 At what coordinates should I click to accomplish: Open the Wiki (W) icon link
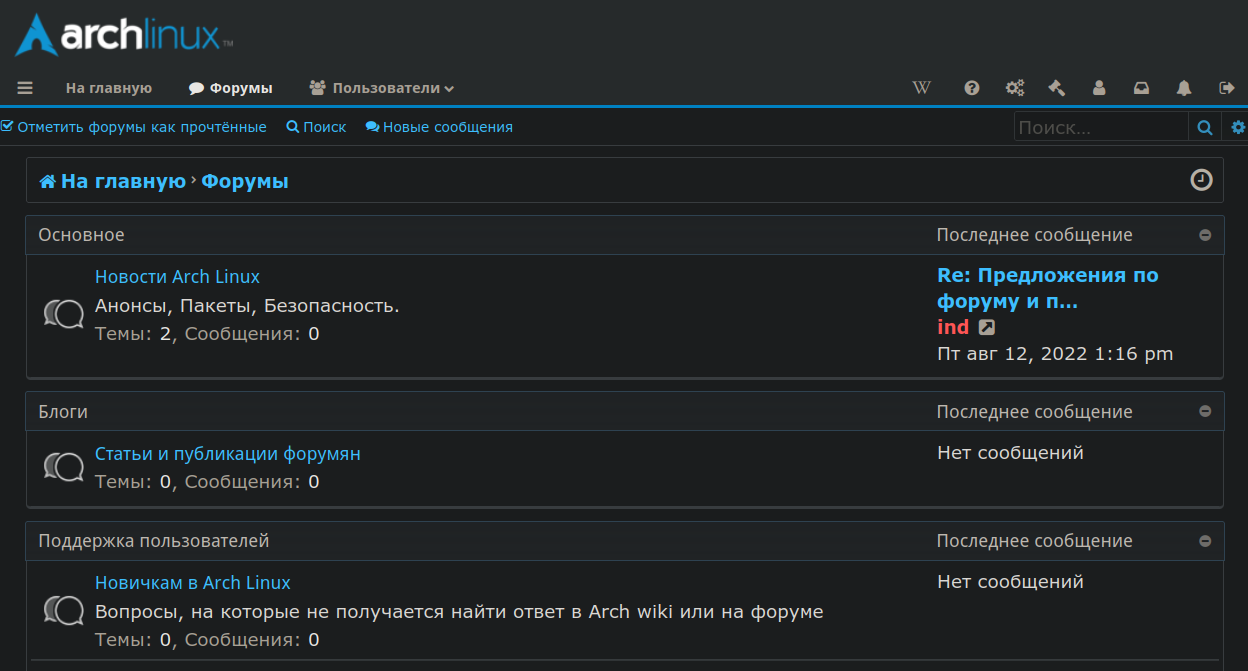(921, 88)
